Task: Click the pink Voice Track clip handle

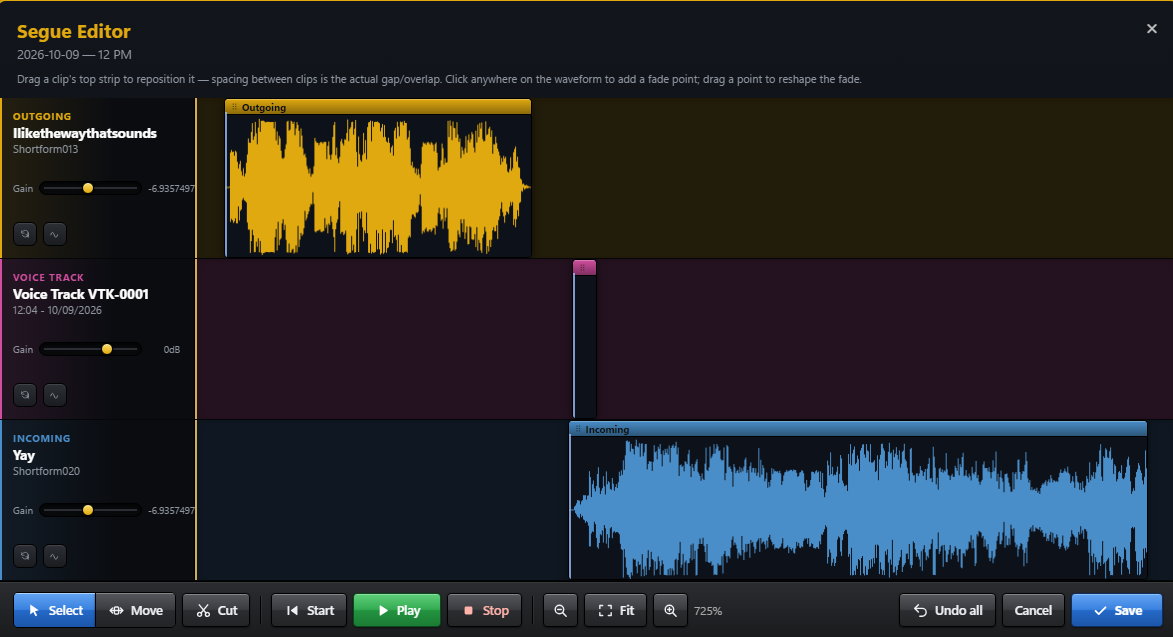Action: point(584,267)
